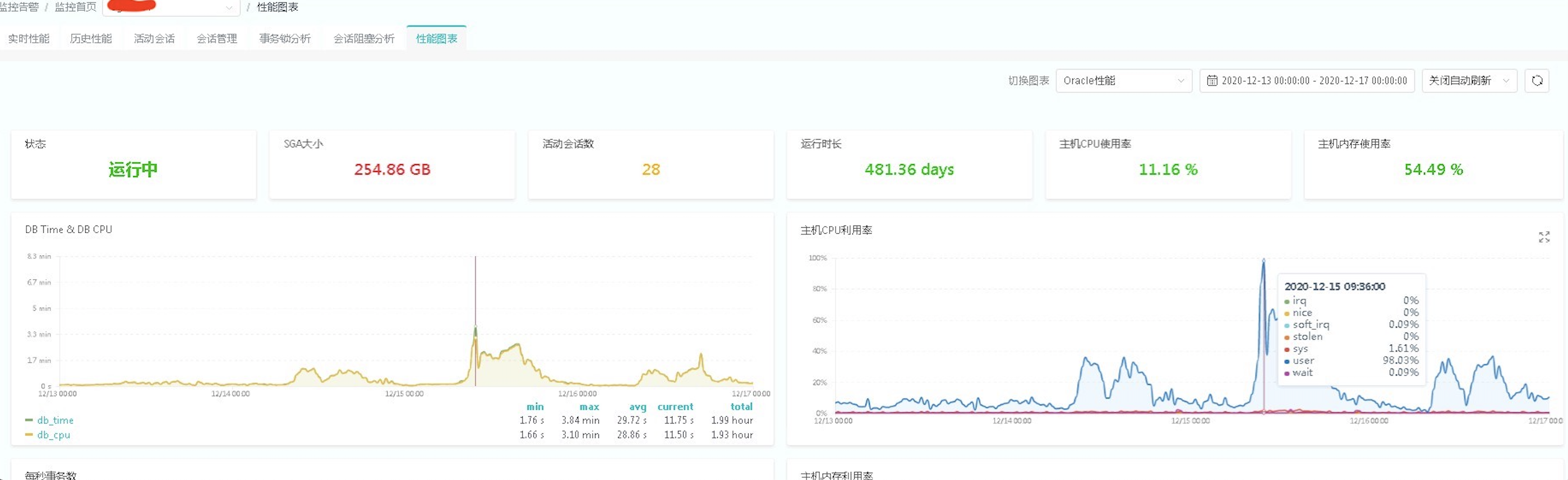Click the db_time max value 3.84 min
The width and height of the screenshot is (1568, 480).
click(580, 421)
